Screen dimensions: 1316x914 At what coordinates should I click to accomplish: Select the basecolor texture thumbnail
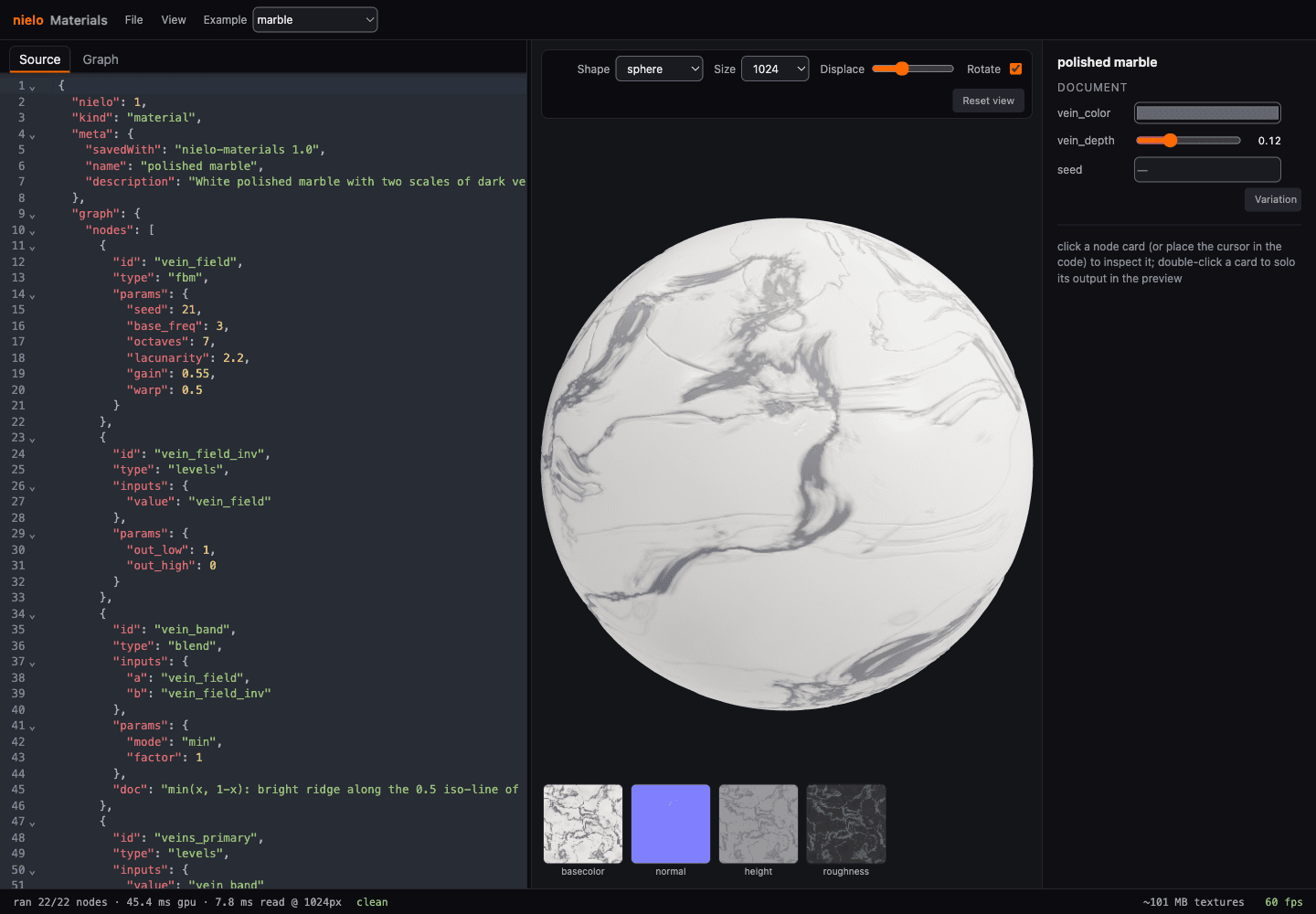(x=583, y=824)
